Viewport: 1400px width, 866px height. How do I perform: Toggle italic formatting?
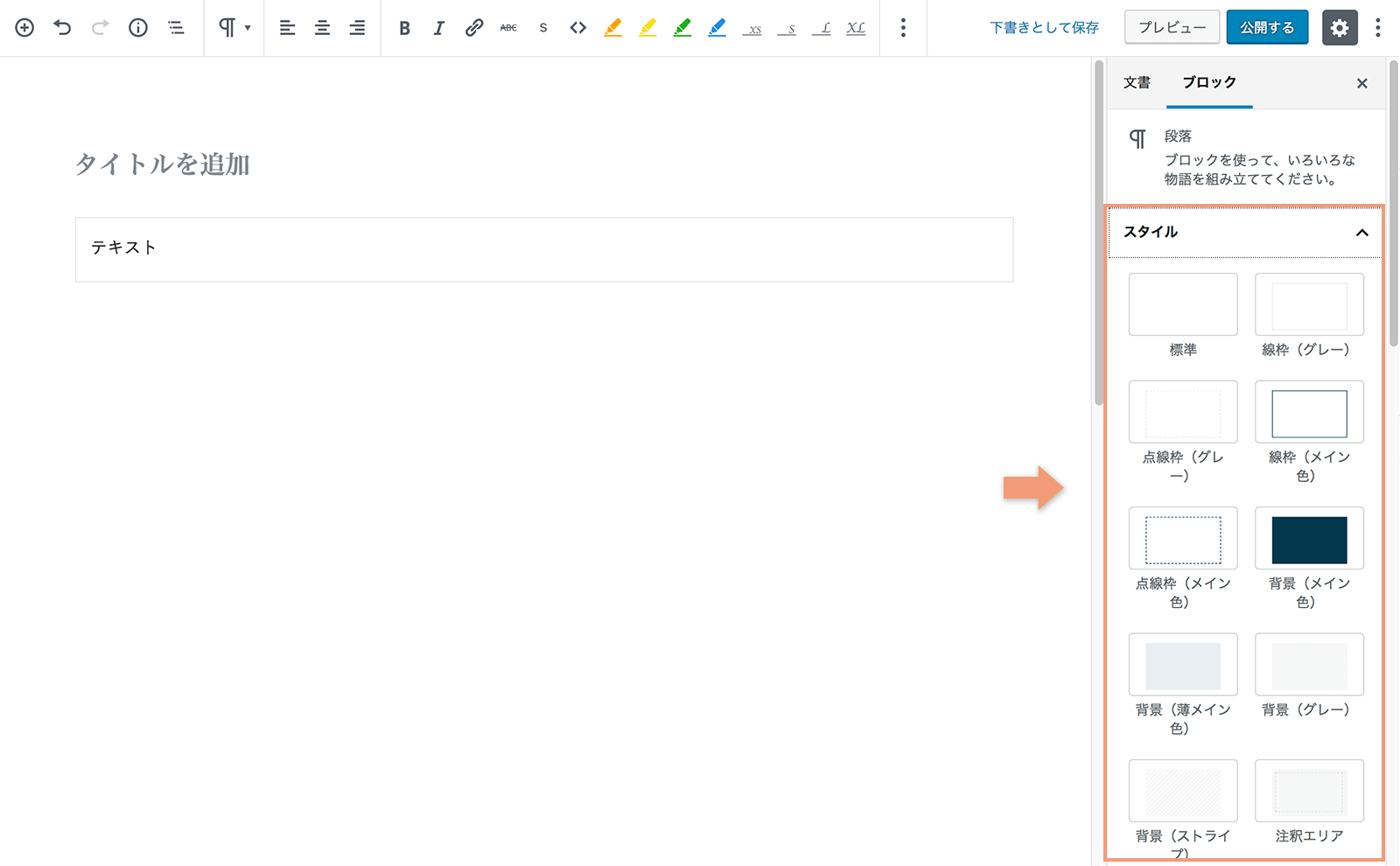pyautogui.click(x=438, y=28)
